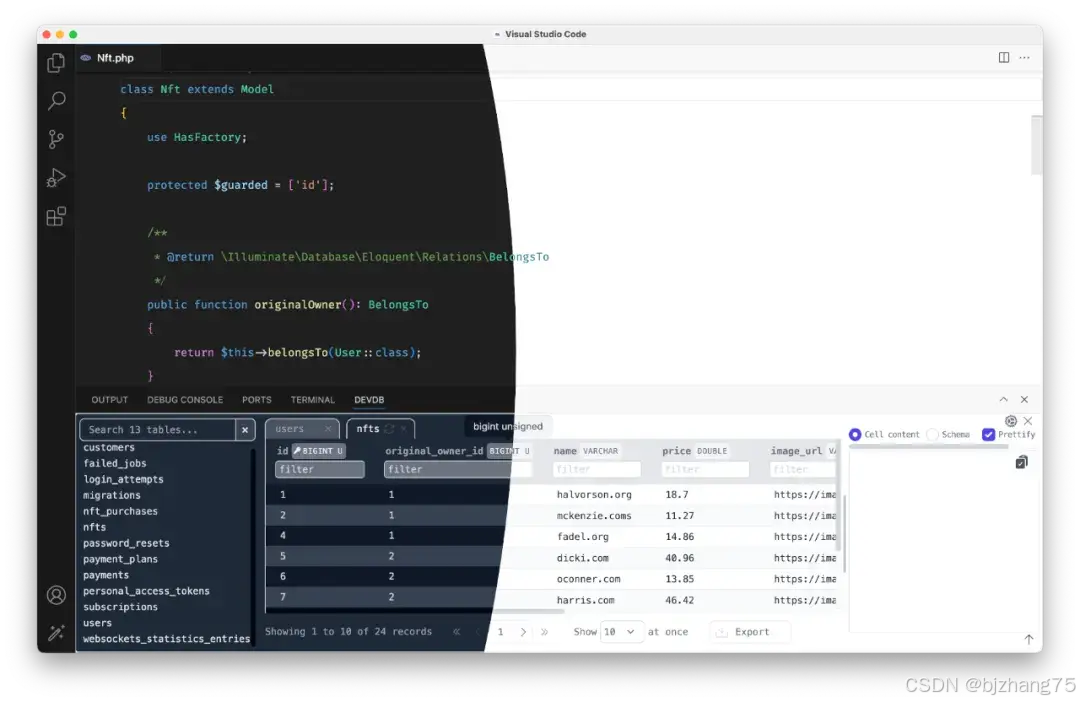The image size is (1080, 702).
Task: Close the nfts table tab
Action: (x=404, y=429)
